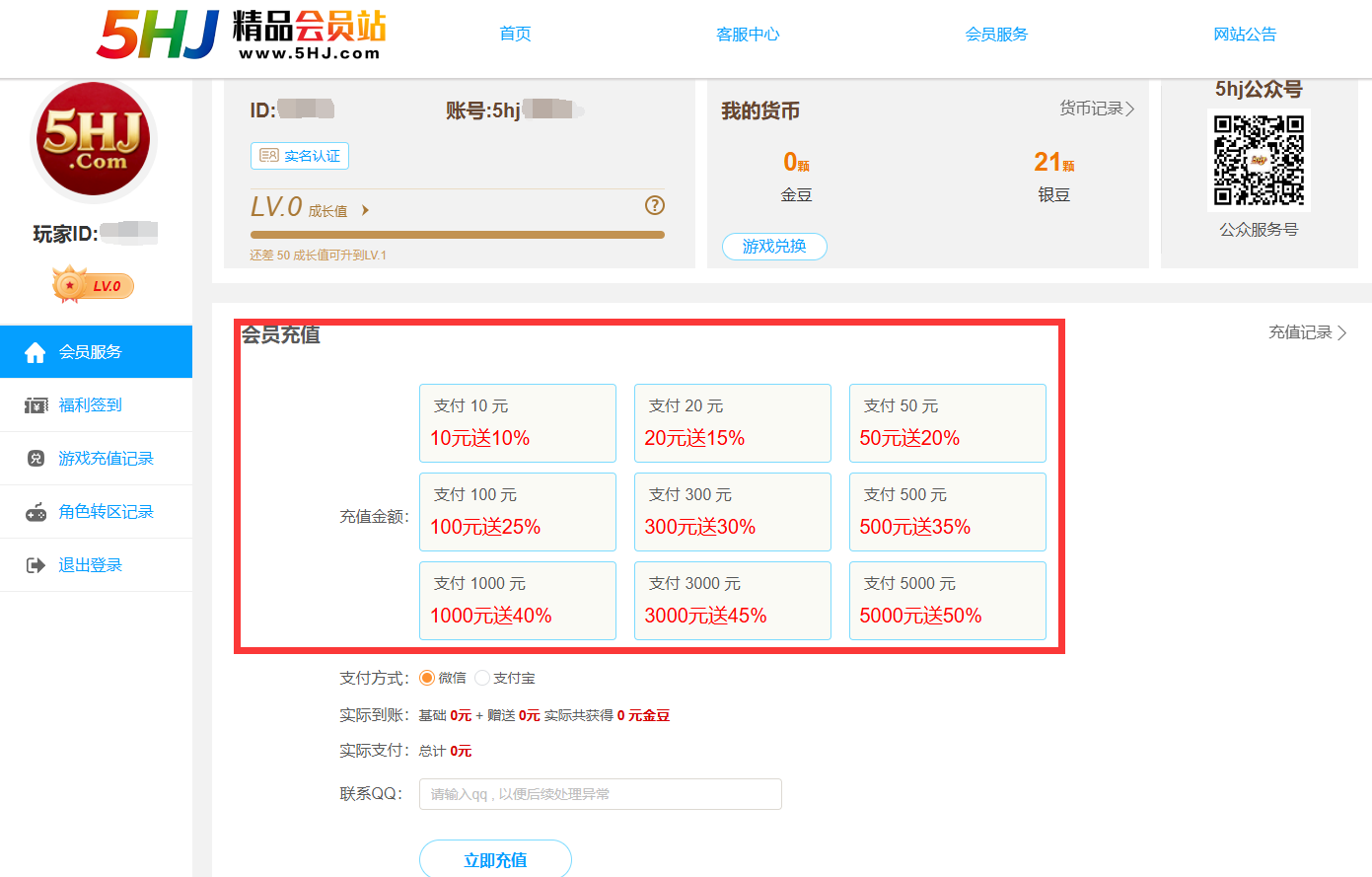Open 网站公告 in top navigation
The image size is (1372, 877).
coord(1245,35)
